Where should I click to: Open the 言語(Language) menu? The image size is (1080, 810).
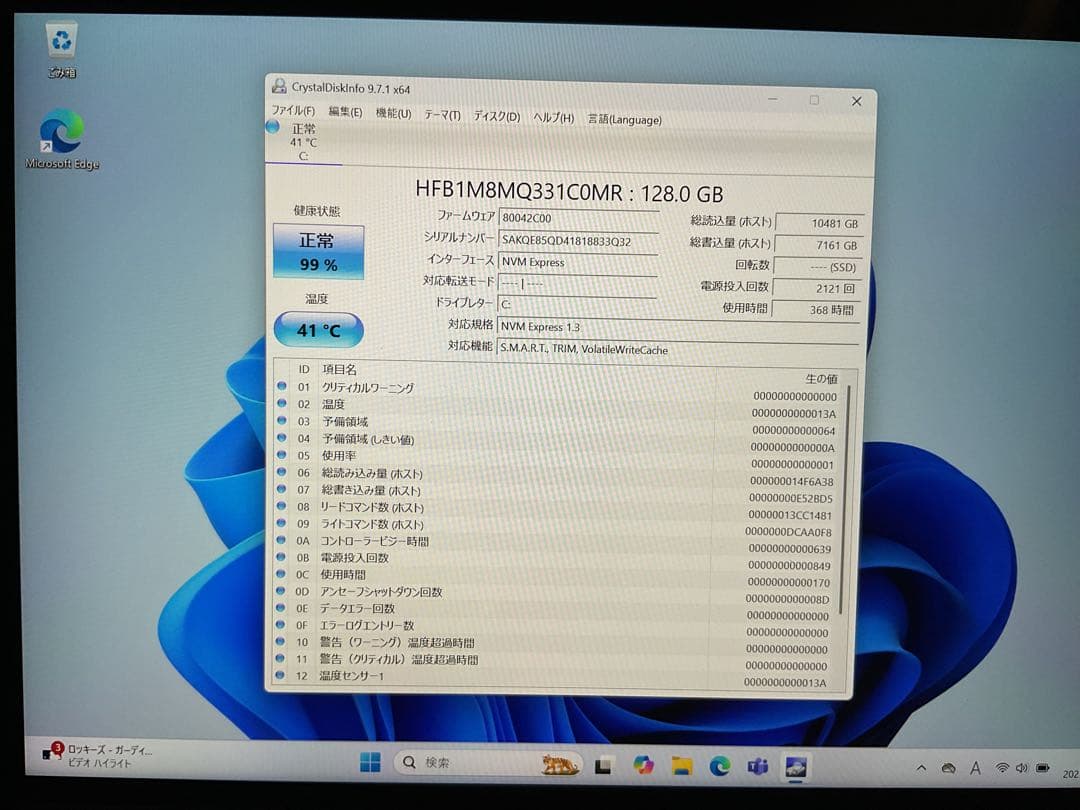pyautogui.click(x=624, y=119)
